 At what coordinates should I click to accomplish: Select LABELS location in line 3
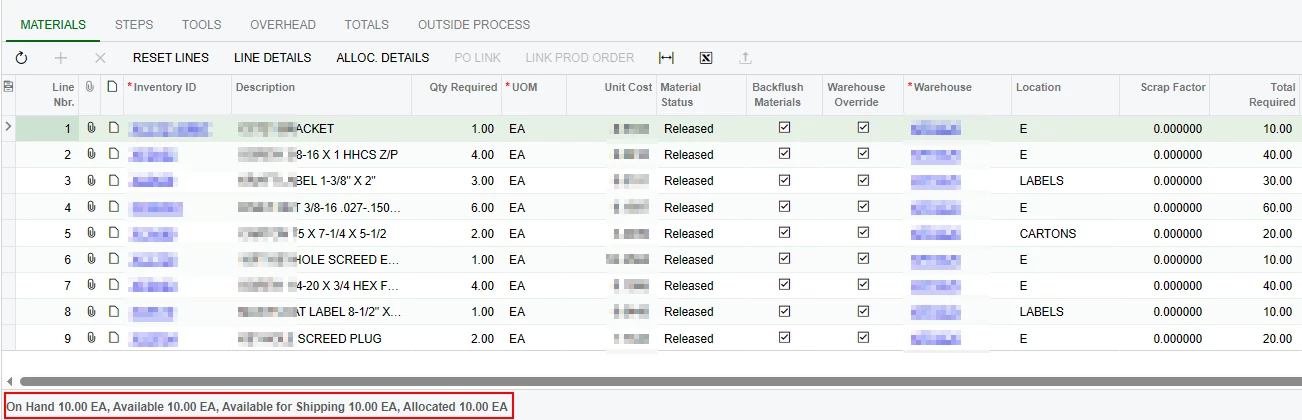tap(1041, 181)
